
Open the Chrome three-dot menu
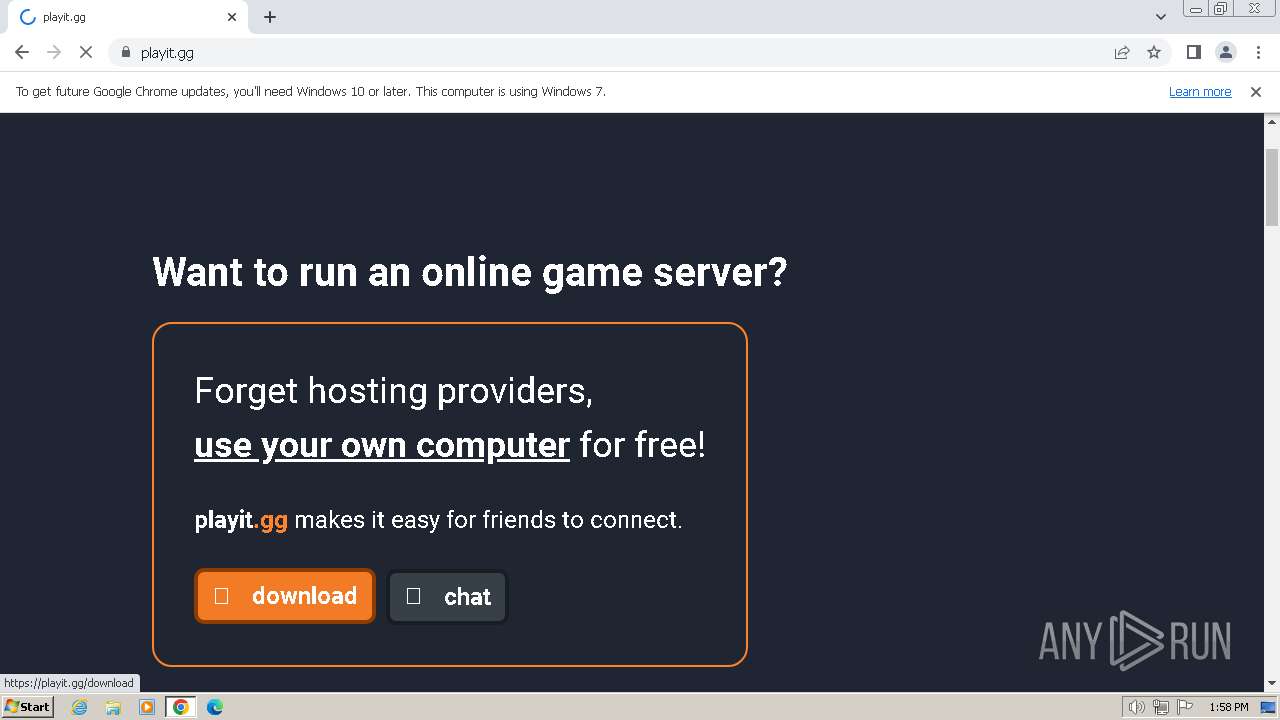pyautogui.click(x=1258, y=52)
